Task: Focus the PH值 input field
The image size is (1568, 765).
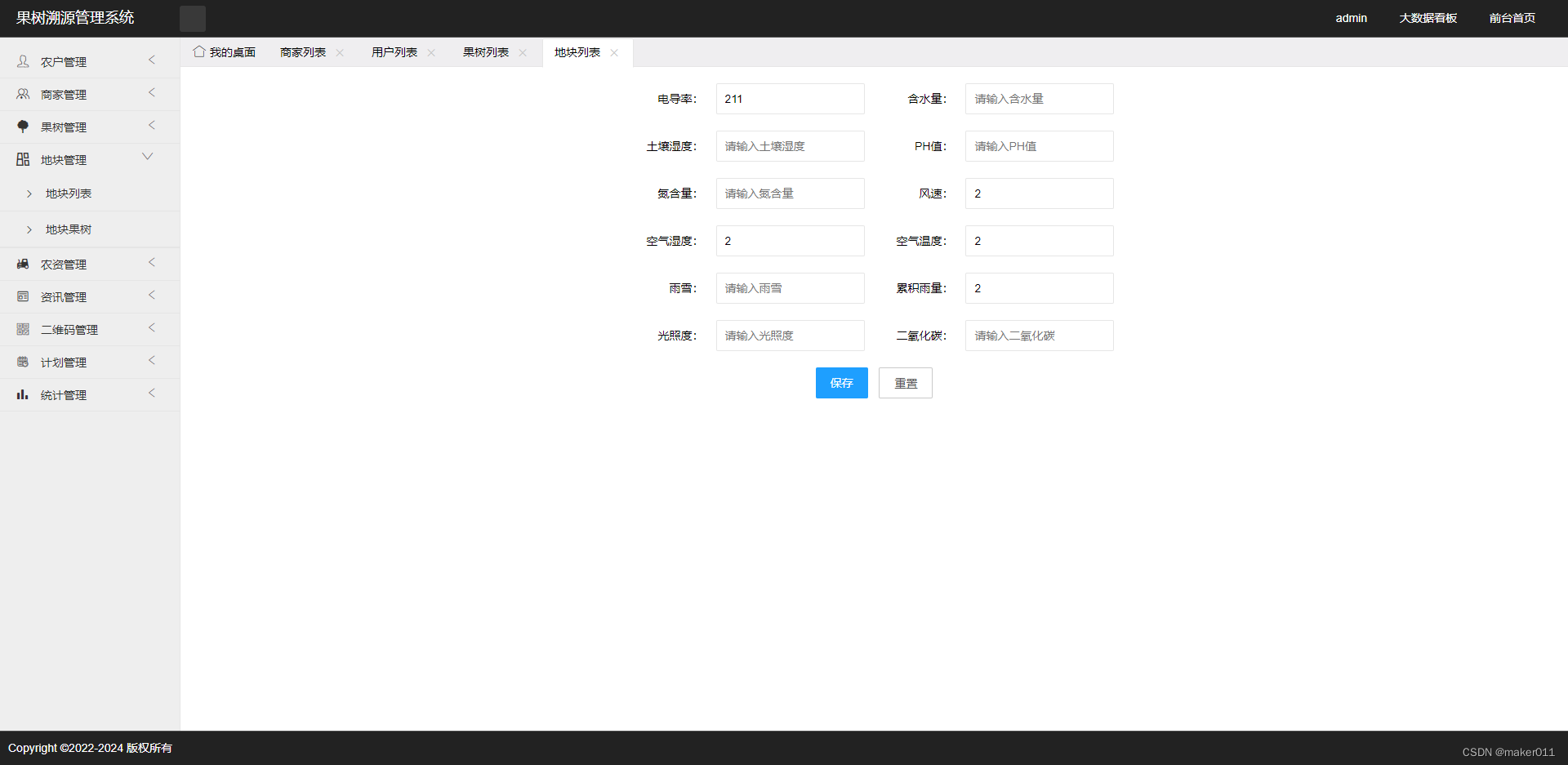Action: pyautogui.click(x=1040, y=146)
